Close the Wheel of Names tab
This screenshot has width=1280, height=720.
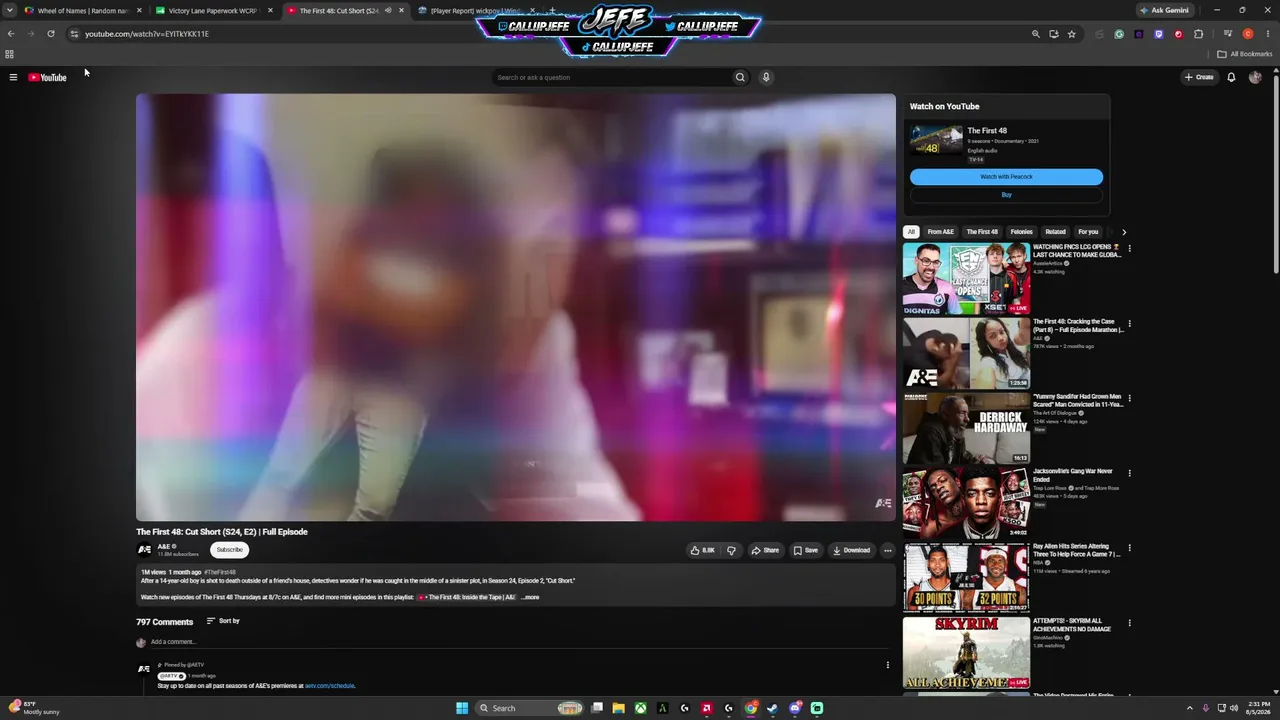click(x=139, y=10)
